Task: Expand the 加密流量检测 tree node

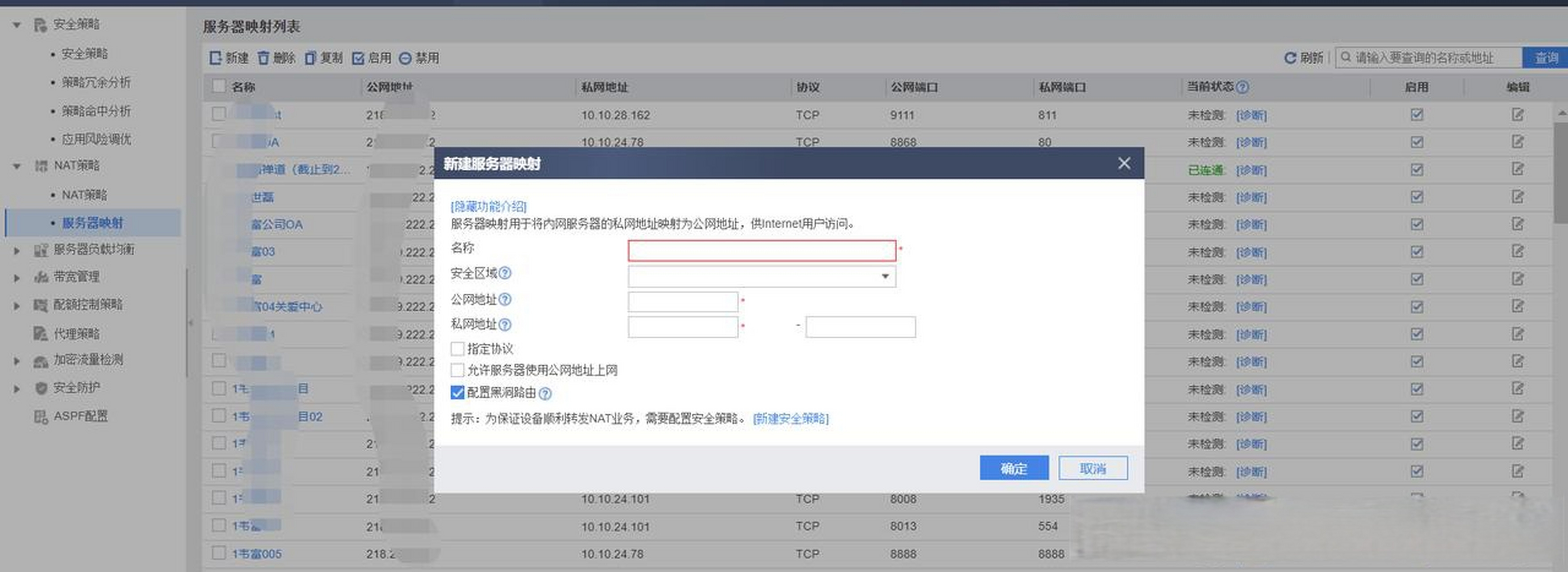Action: (17, 361)
